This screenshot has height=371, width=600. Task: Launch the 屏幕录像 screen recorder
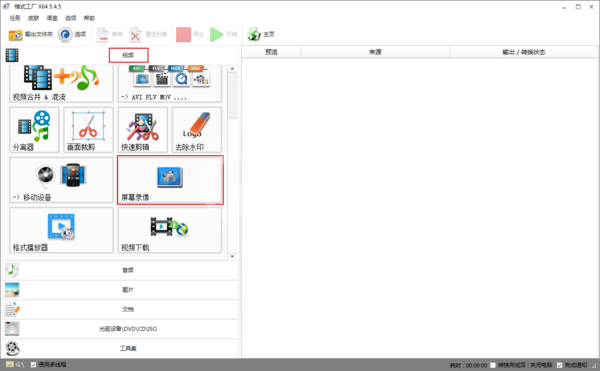170,180
